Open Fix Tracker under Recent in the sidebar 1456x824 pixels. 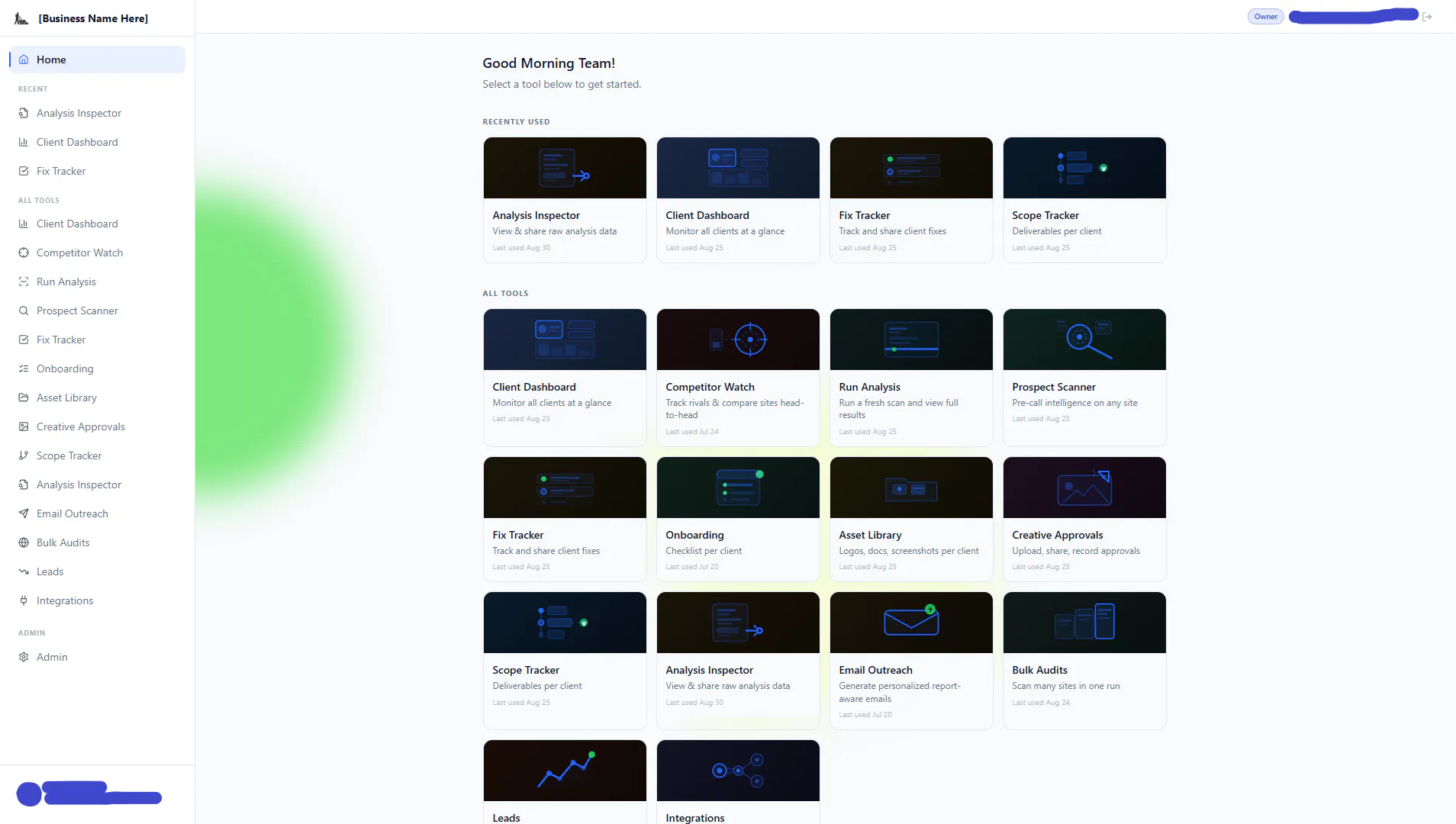(x=97, y=171)
